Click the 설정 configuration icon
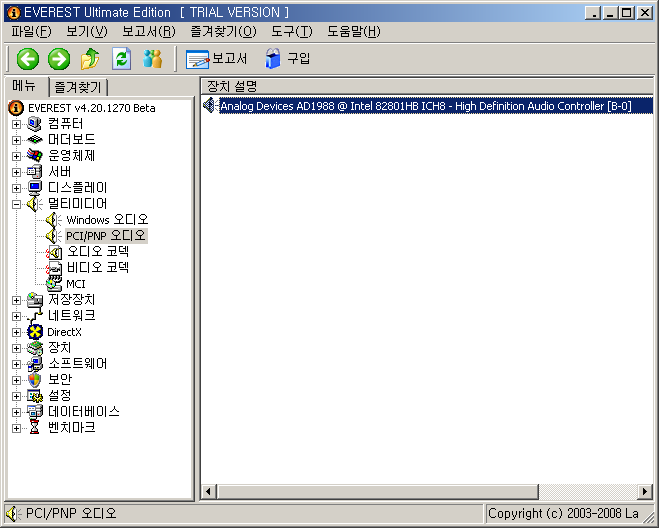 click(35, 396)
